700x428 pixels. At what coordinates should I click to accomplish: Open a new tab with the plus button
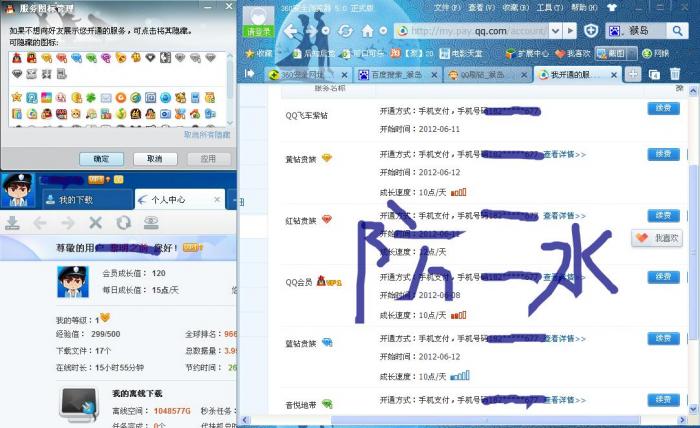[633, 74]
